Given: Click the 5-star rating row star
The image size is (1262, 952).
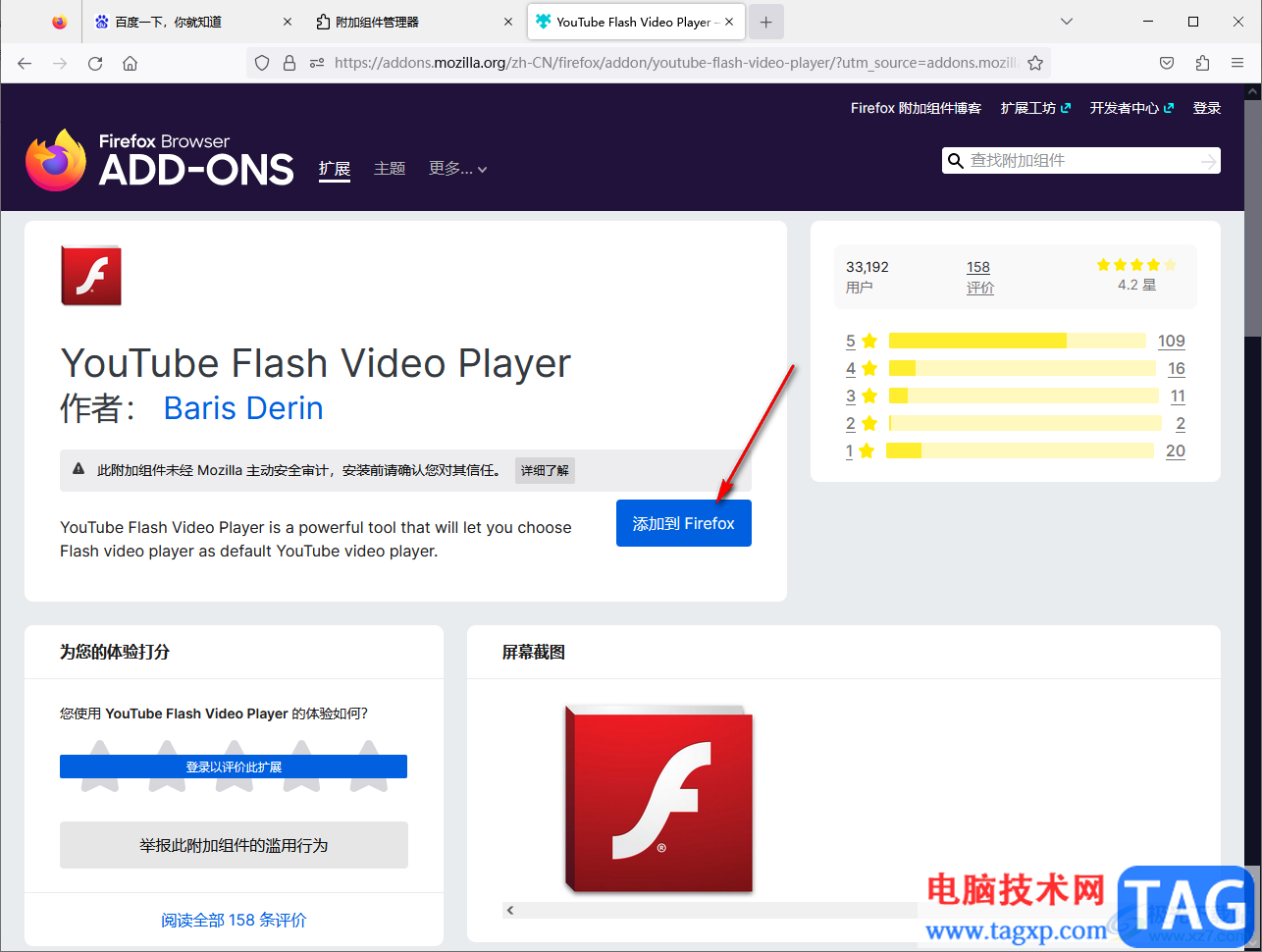Looking at the screenshot, I should (x=868, y=341).
